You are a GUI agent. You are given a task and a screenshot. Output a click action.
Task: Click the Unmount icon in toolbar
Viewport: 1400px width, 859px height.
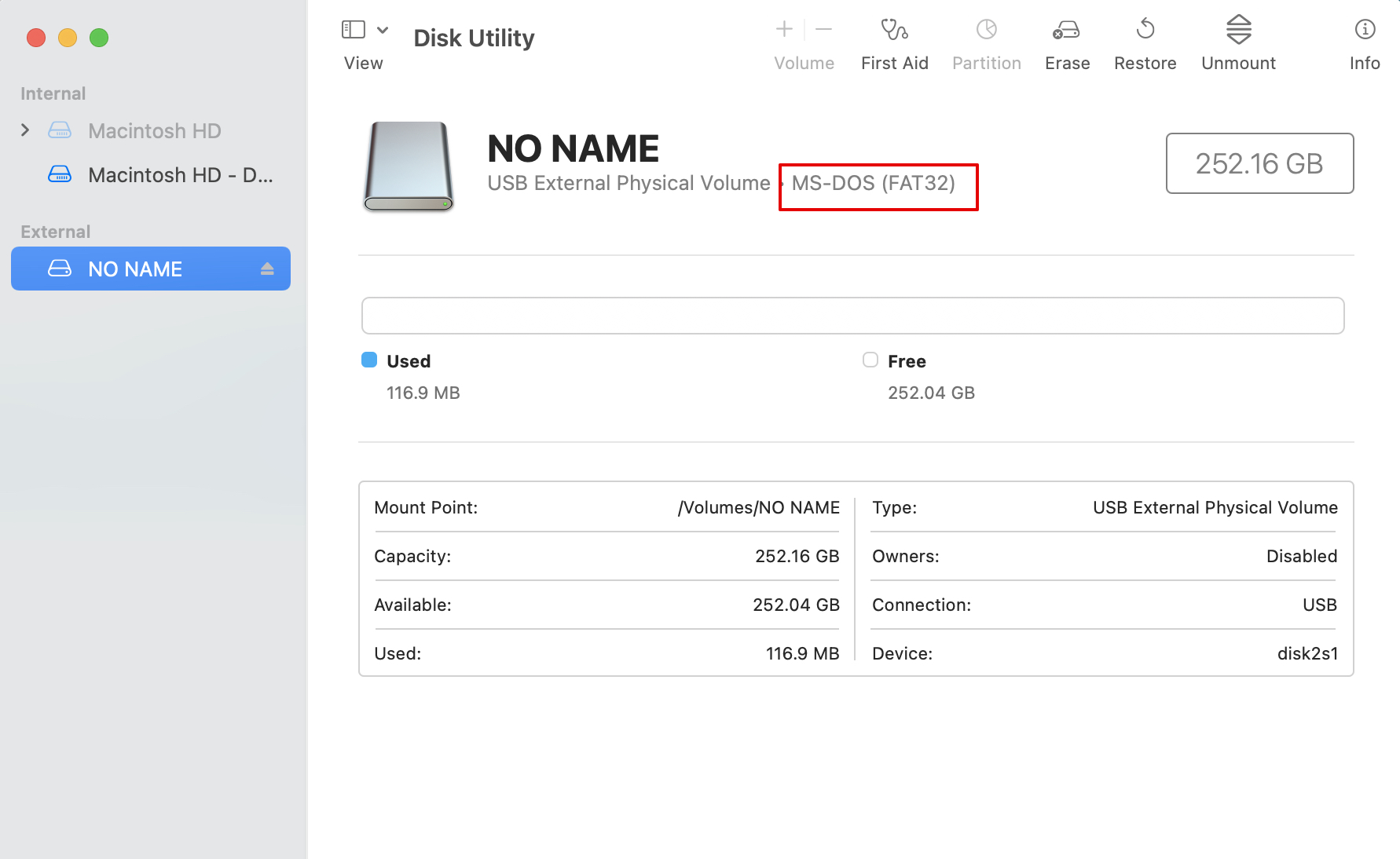(x=1239, y=30)
